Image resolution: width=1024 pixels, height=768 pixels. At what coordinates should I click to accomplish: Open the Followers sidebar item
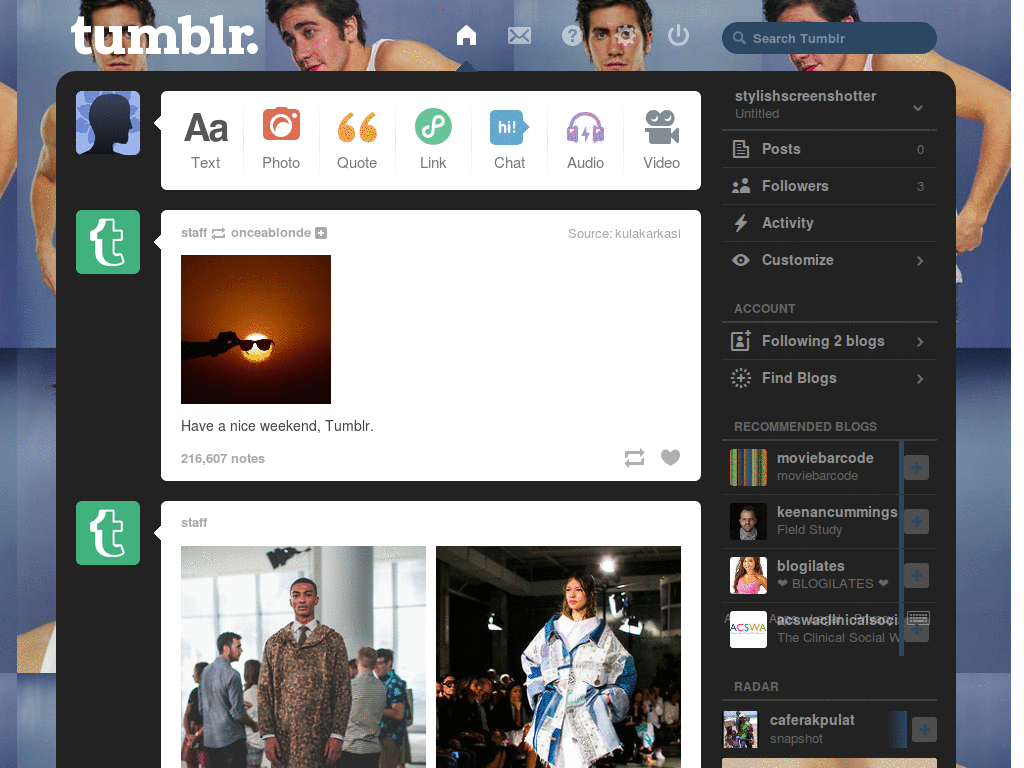pos(829,186)
